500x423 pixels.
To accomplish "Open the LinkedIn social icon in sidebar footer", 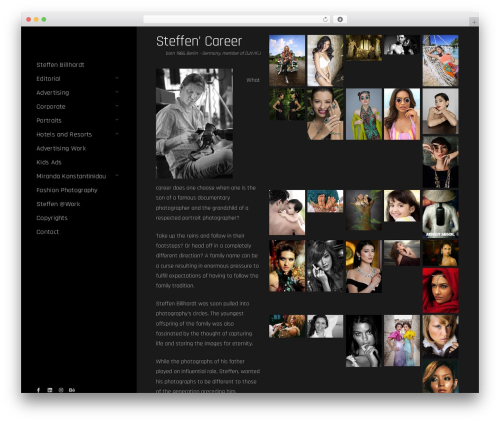I will tap(50, 390).
